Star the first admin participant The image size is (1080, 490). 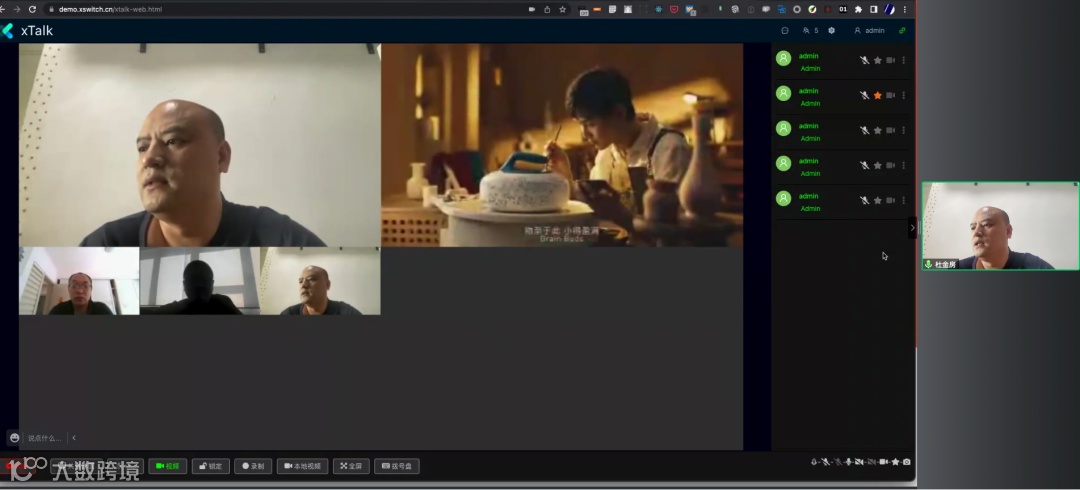[x=878, y=61]
